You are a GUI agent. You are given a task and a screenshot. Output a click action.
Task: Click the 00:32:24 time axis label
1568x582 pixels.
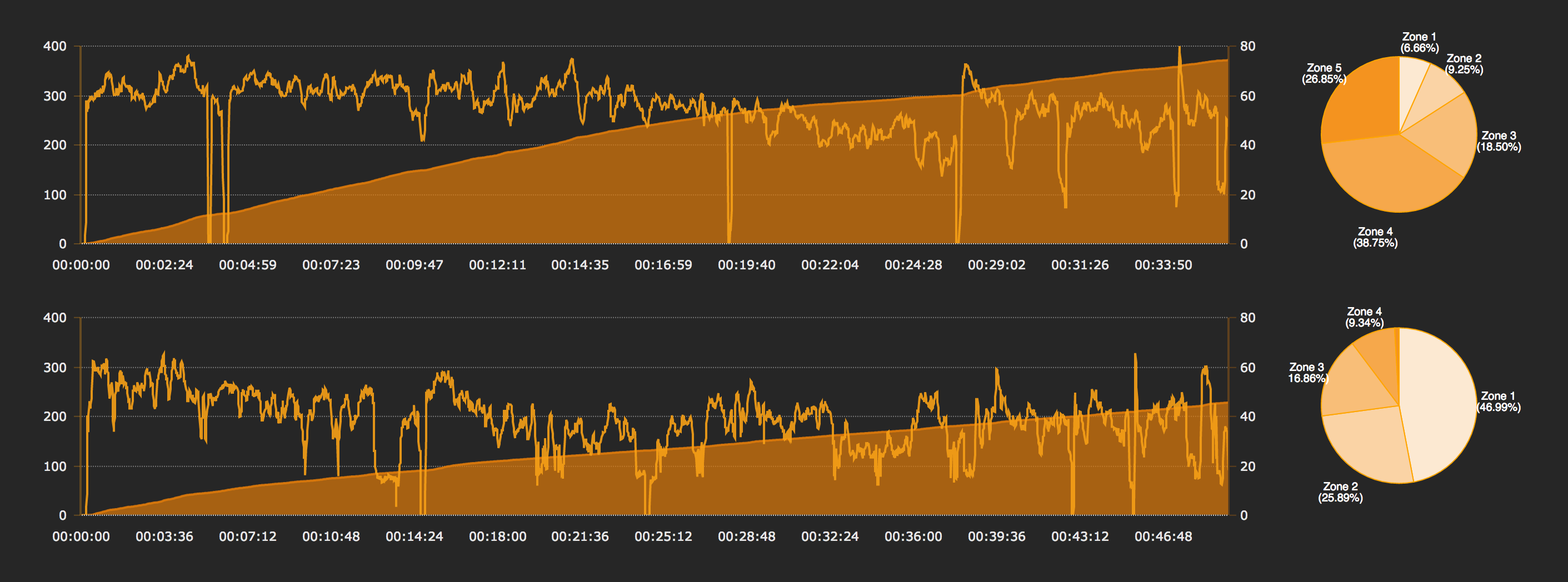(830, 537)
